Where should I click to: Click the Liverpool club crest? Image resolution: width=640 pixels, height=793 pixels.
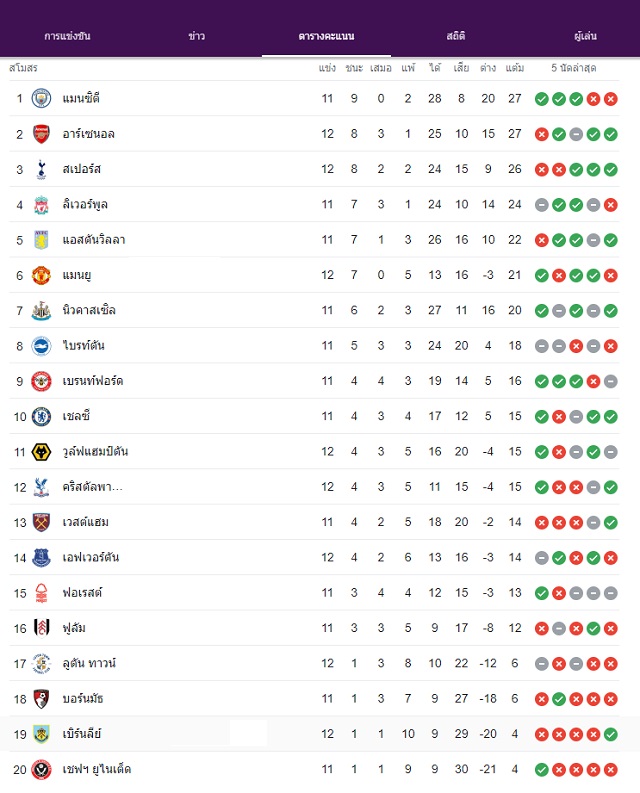click(x=41, y=205)
